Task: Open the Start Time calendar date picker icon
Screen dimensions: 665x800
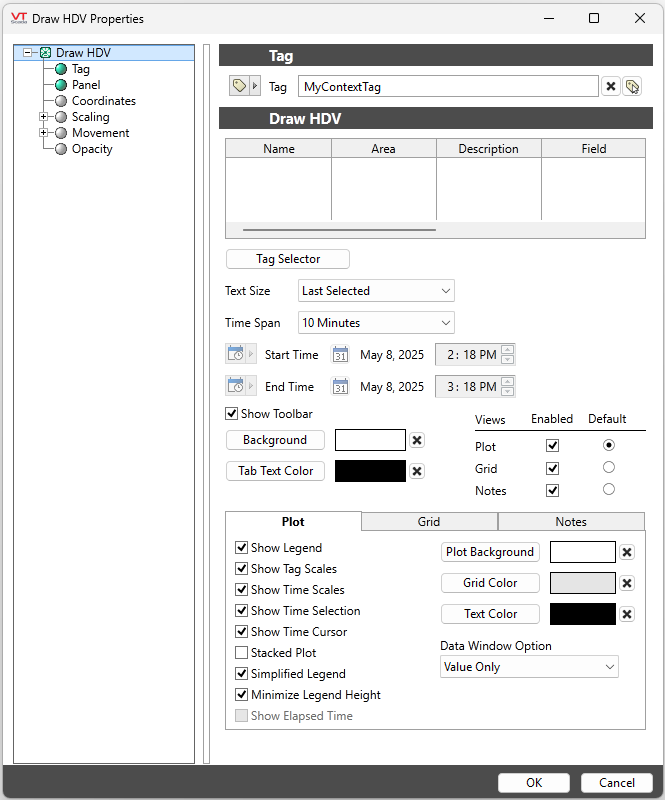Action: [x=340, y=355]
